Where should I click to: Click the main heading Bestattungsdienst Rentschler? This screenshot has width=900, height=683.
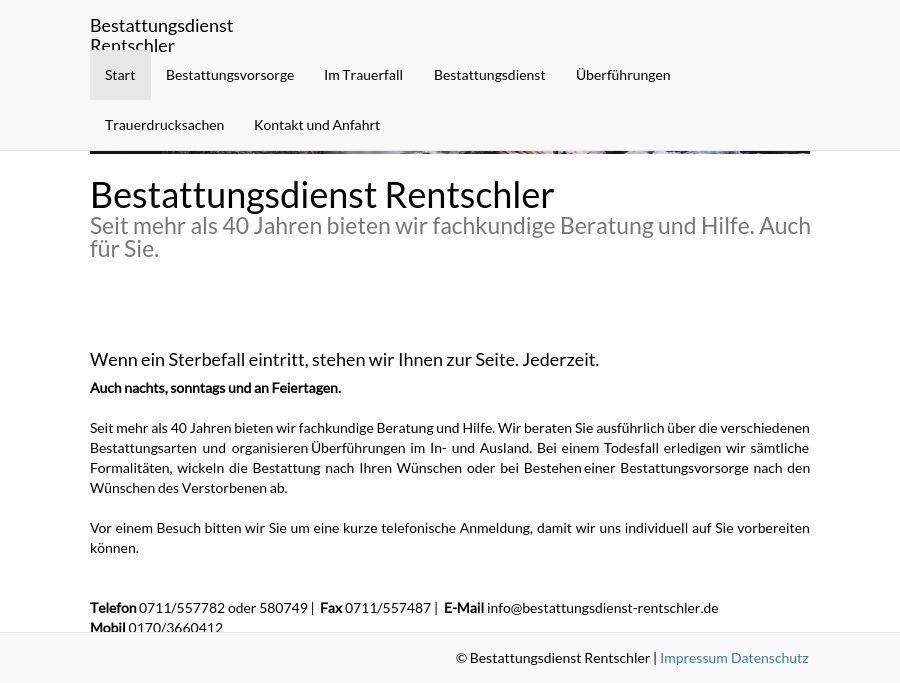[x=322, y=195]
